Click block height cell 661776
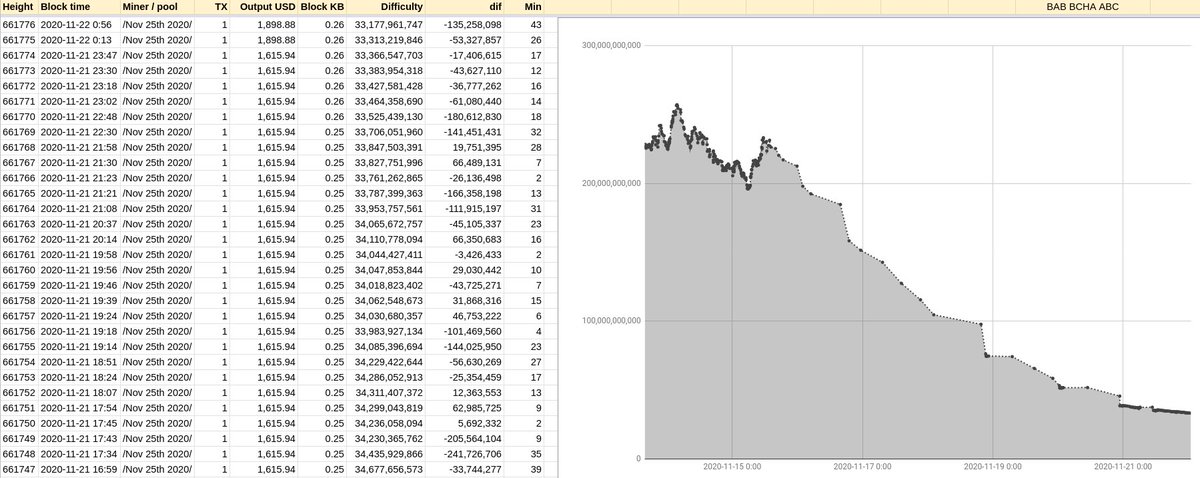This screenshot has height=478, width=1200. [x=19, y=23]
